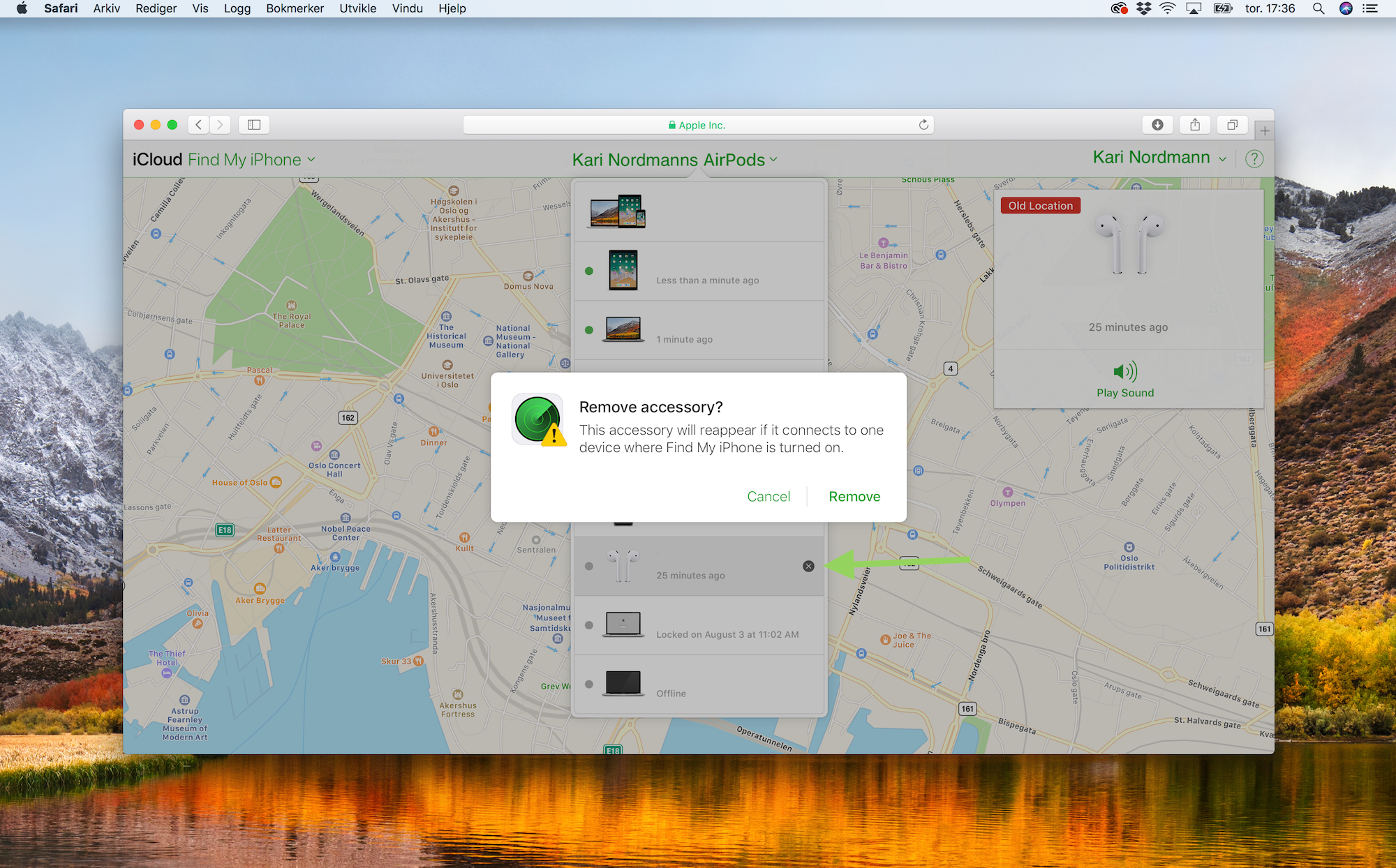Open the Bokmerker menu
Screen dimensions: 1396x868
pyautogui.click(x=295, y=8)
